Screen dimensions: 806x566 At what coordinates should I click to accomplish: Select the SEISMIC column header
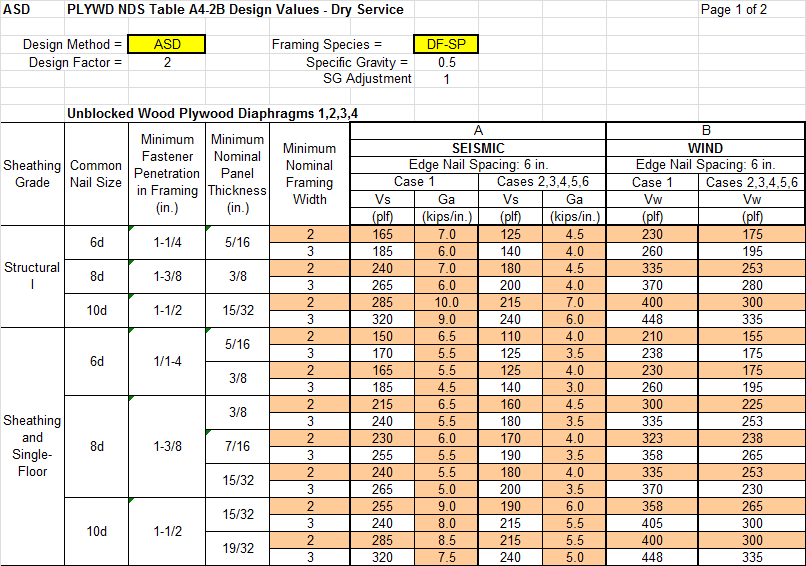pos(477,148)
